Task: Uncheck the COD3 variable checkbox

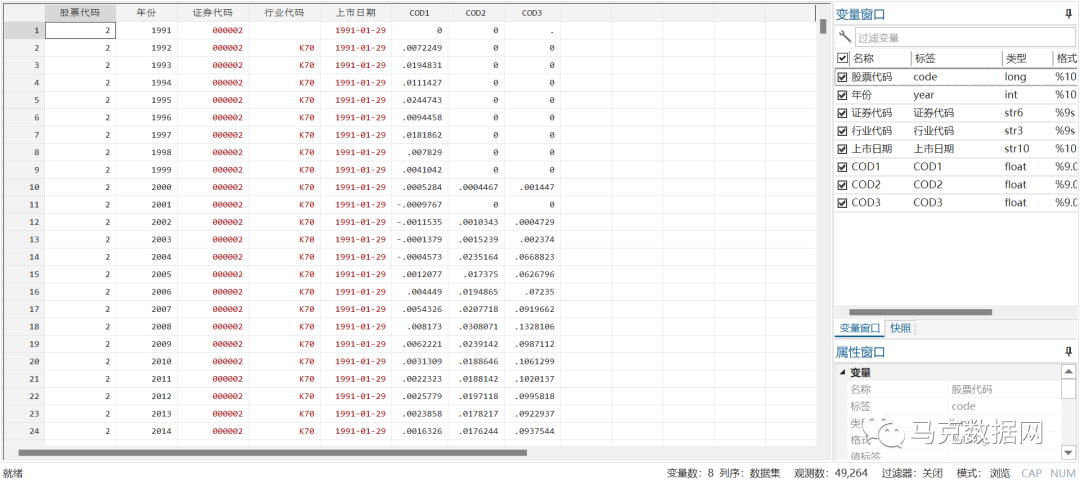Action: [x=842, y=202]
